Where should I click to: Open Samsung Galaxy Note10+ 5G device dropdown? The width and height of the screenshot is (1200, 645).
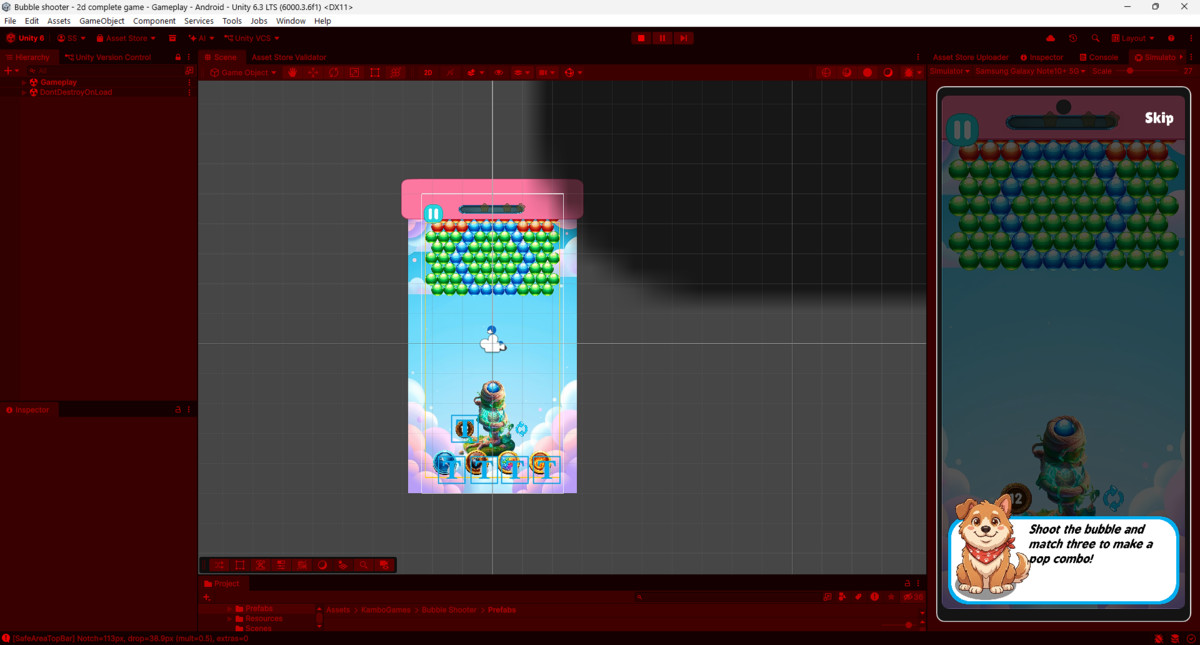(x=1030, y=71)
